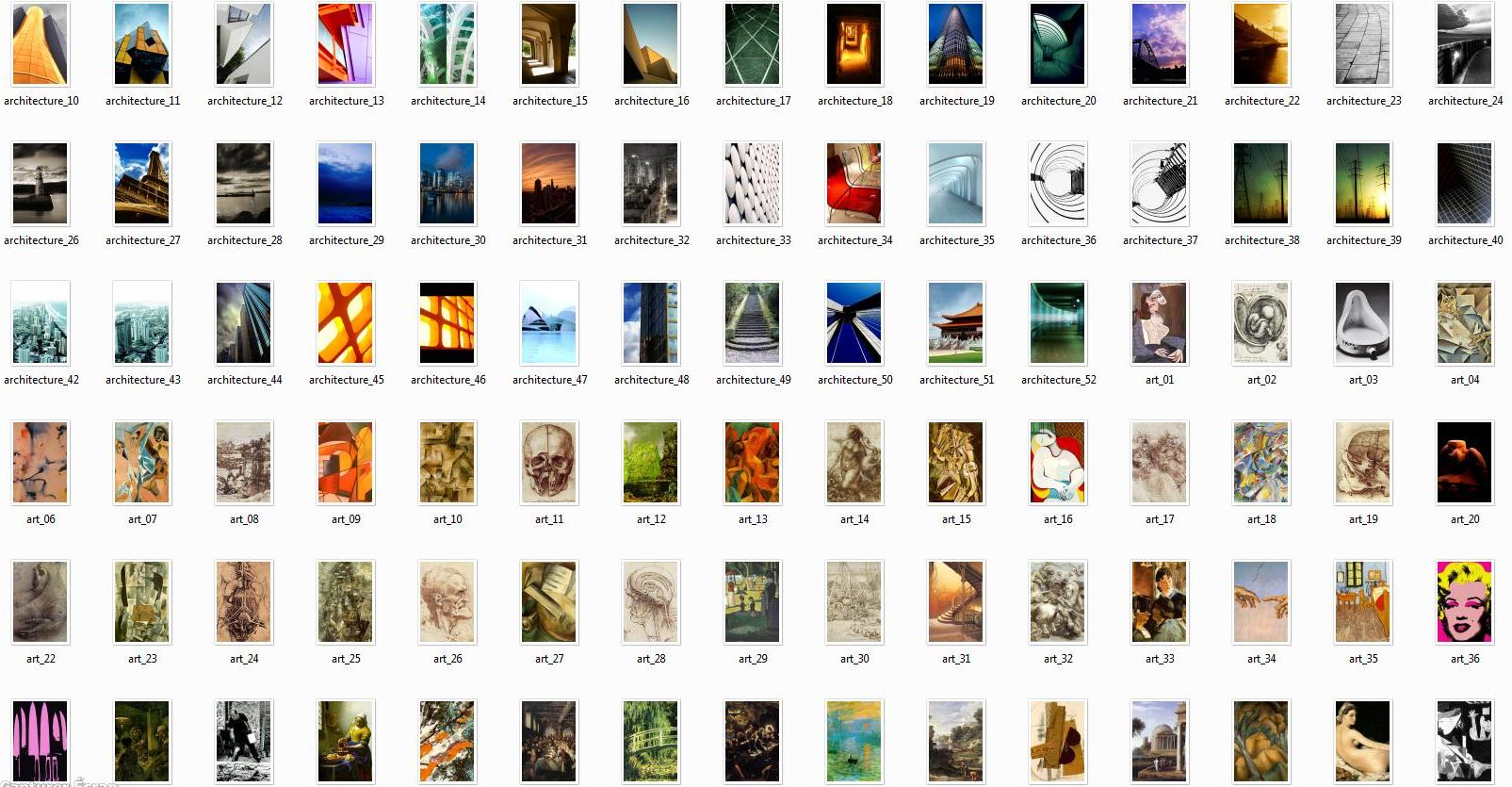Screen dimensions: 1512x787
Task: Select architecture_21 sunset bridge thumbnail
Action: (1160, 44)
